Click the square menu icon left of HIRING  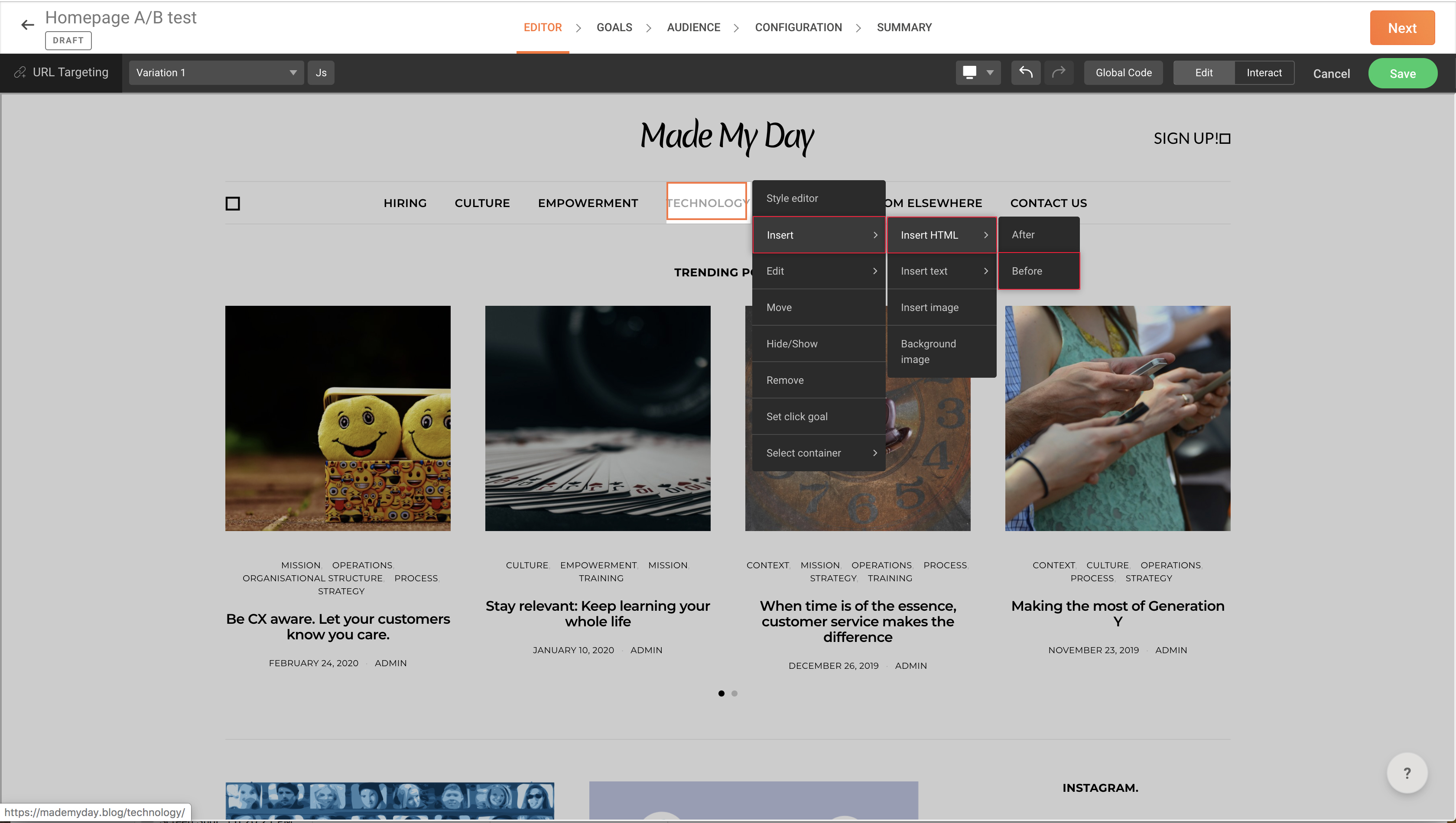[x=232, y=203]
